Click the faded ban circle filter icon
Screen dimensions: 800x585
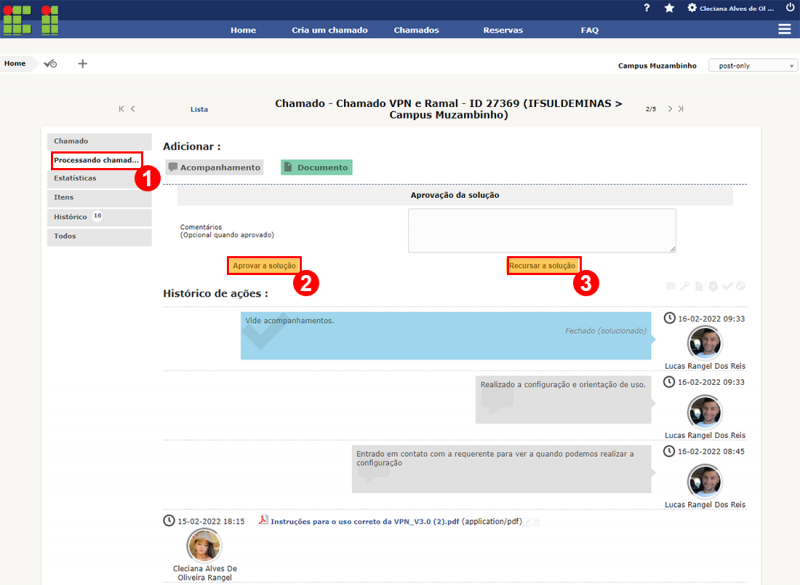click(x=741, y=286)
